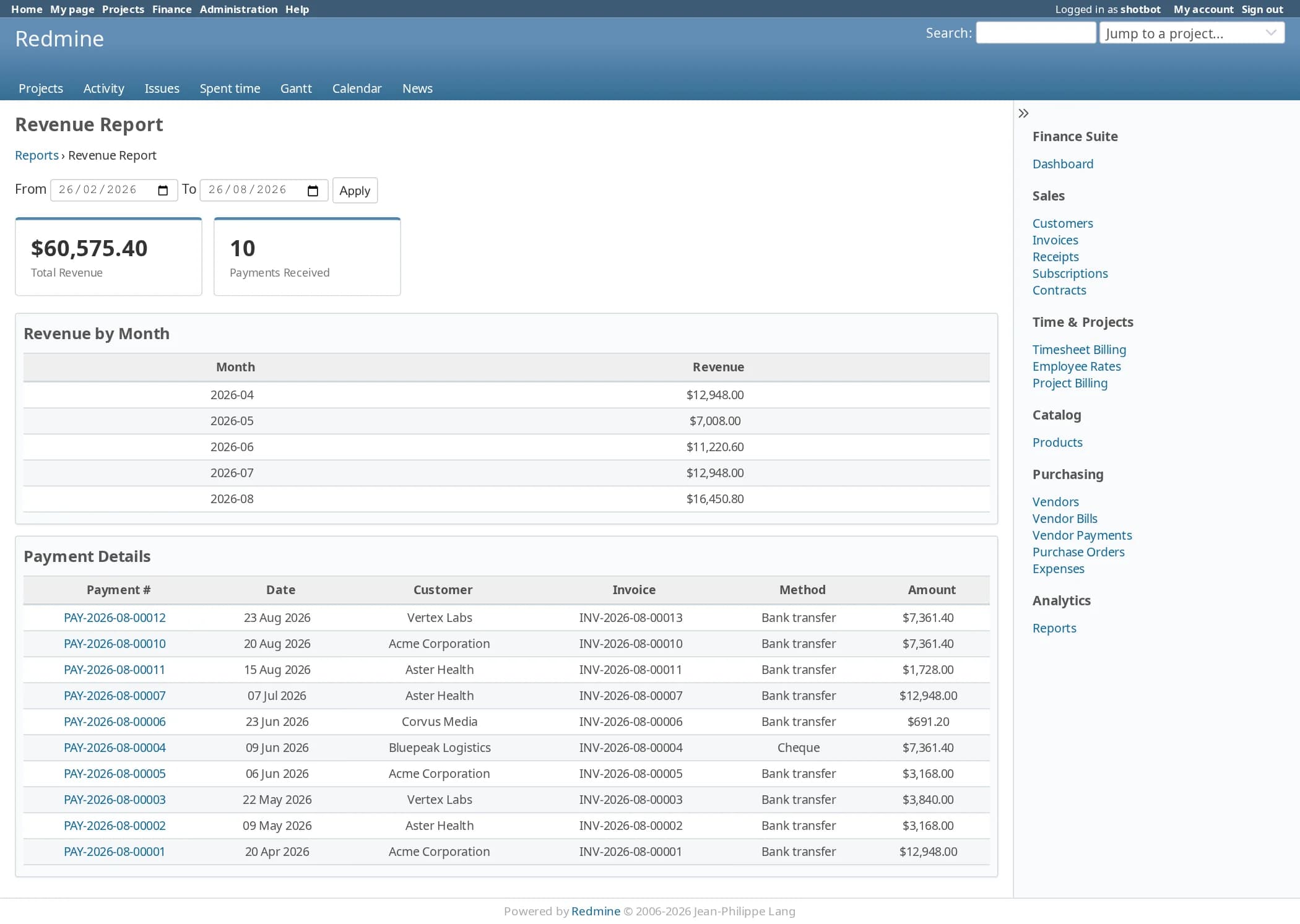Switch to the Gantt tab

coord(296,89)
